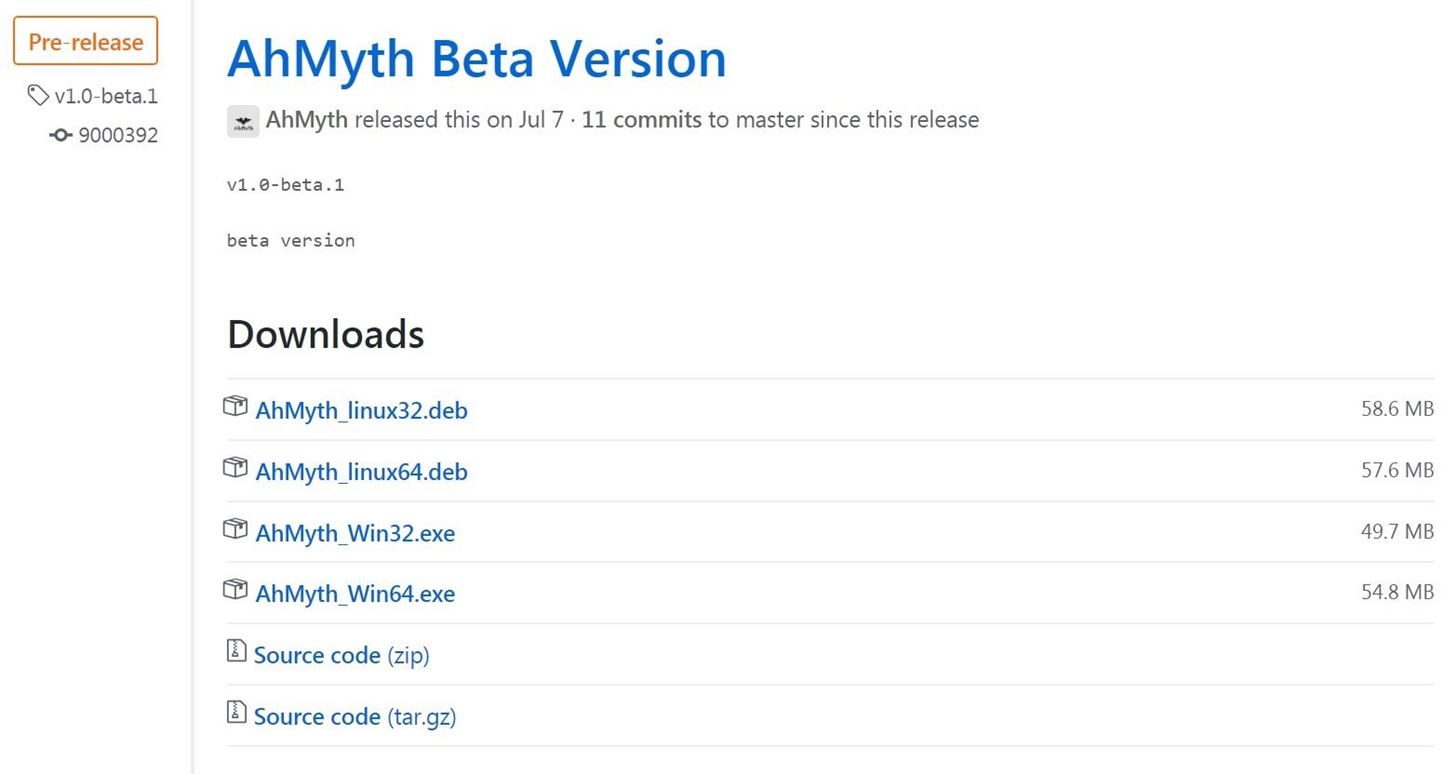The width and height of the screenshot is (1456, 774).
Task: Open commit 9000392
Action: tap(118, 135)
